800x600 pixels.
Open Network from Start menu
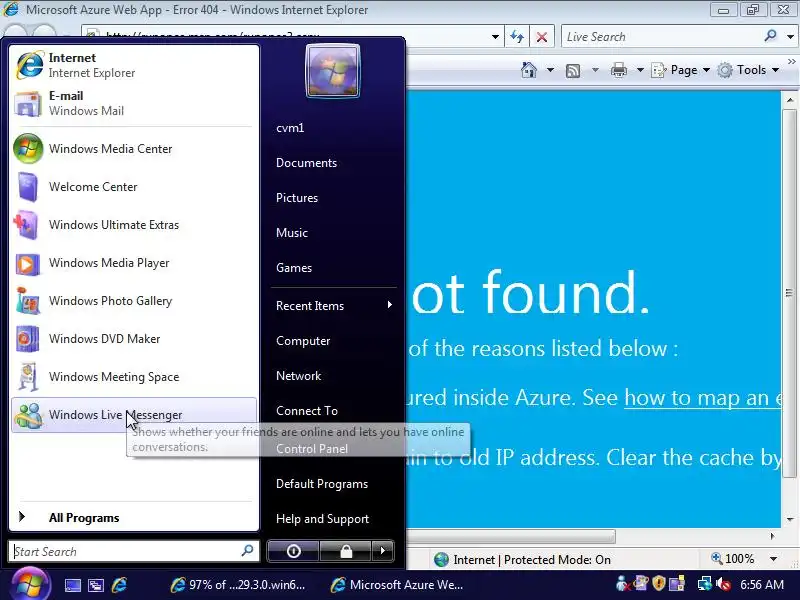click(298, 376)
